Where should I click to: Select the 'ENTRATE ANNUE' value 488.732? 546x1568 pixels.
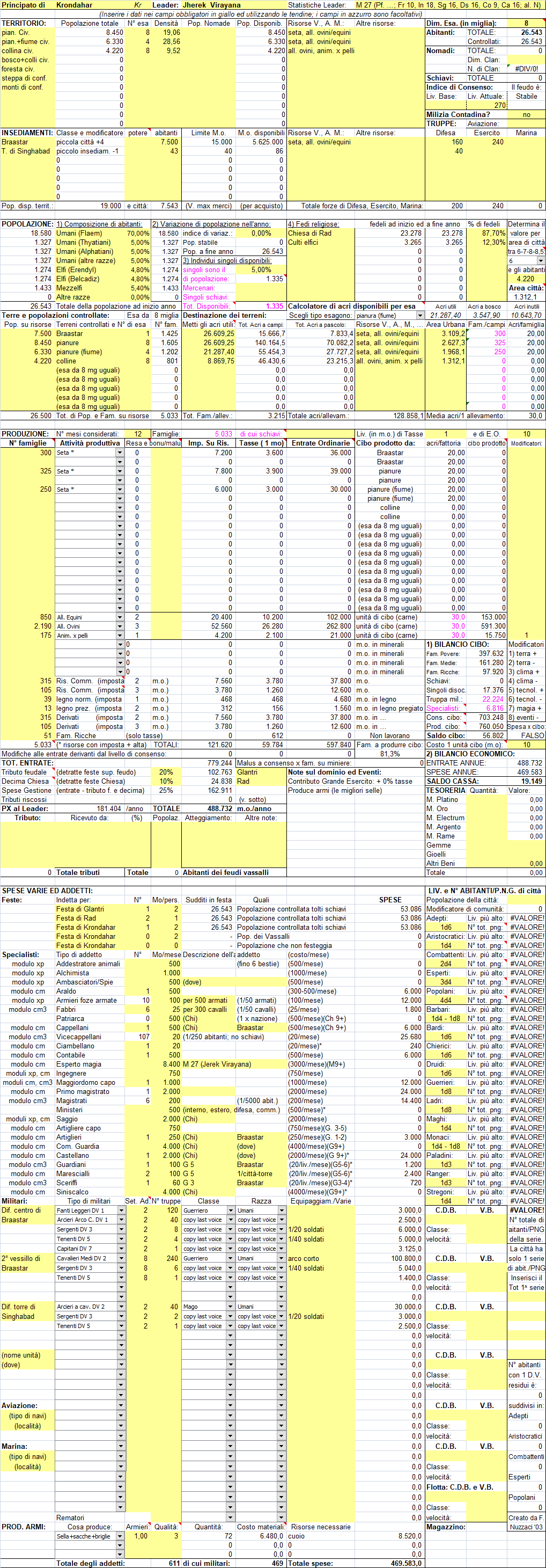(526, 763)
